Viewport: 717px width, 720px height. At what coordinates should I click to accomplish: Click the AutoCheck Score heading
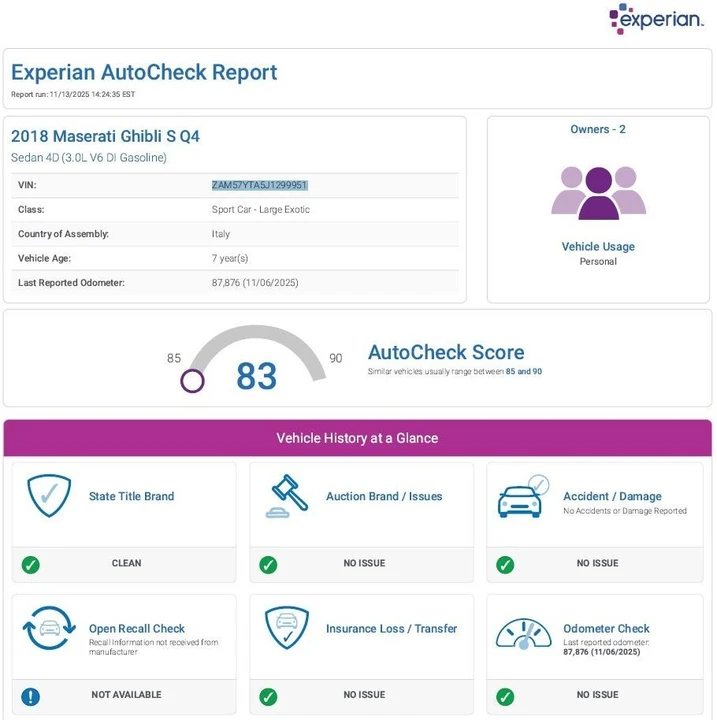[x=446, y=352]
